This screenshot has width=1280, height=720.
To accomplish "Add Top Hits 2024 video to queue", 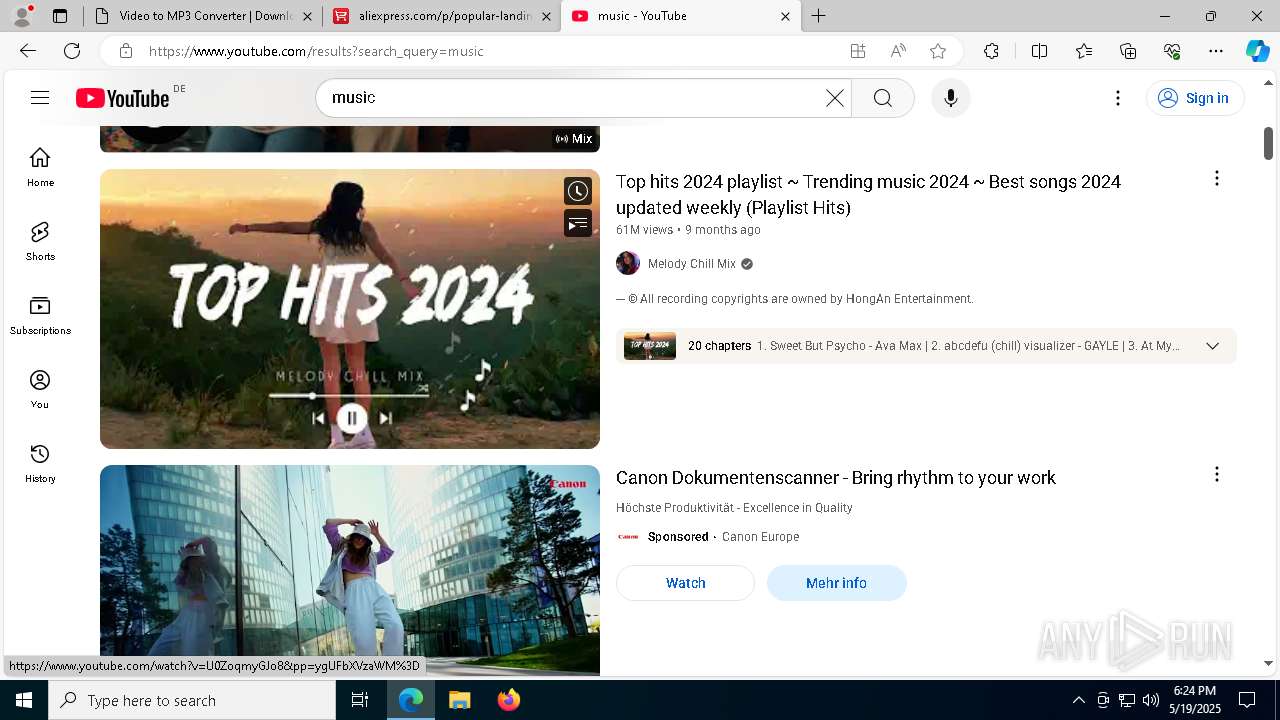I will click(x=578, y=224).
